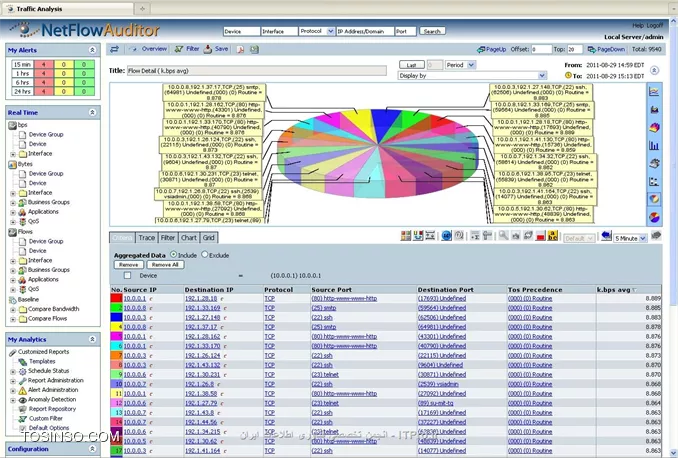The width and height of the screenshot is (678, 458).
Task: Click the Anomaly Detection eye icon
Action: tap(22, 400)
